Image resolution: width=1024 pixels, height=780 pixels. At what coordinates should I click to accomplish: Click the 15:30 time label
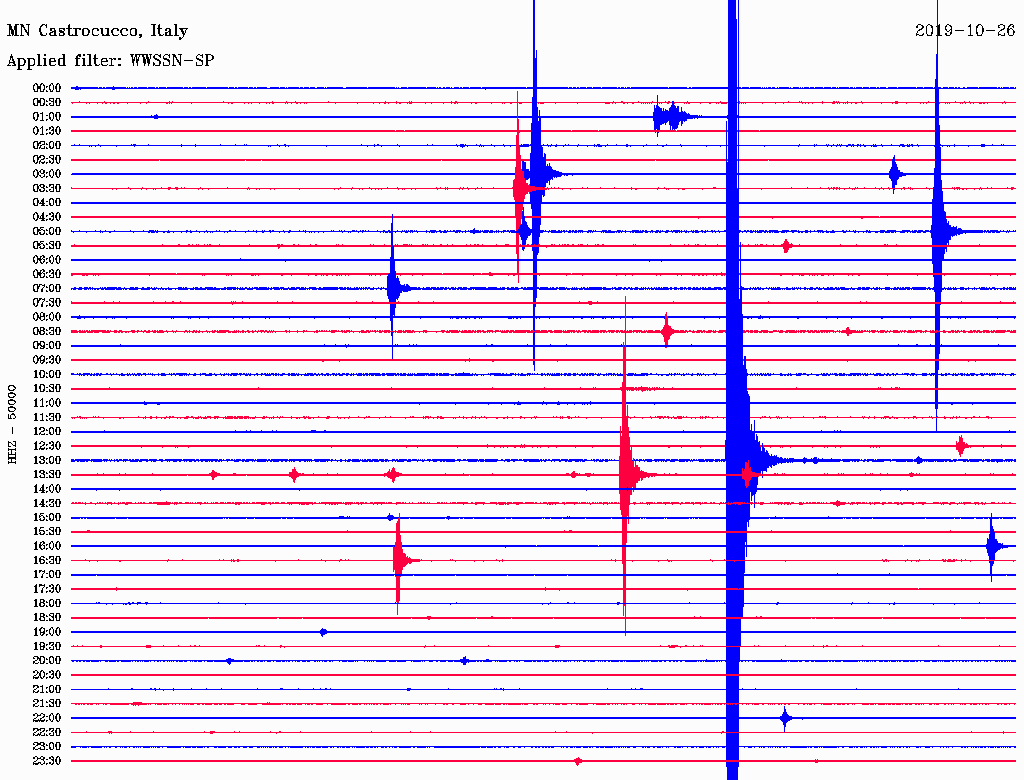point(47,532)
